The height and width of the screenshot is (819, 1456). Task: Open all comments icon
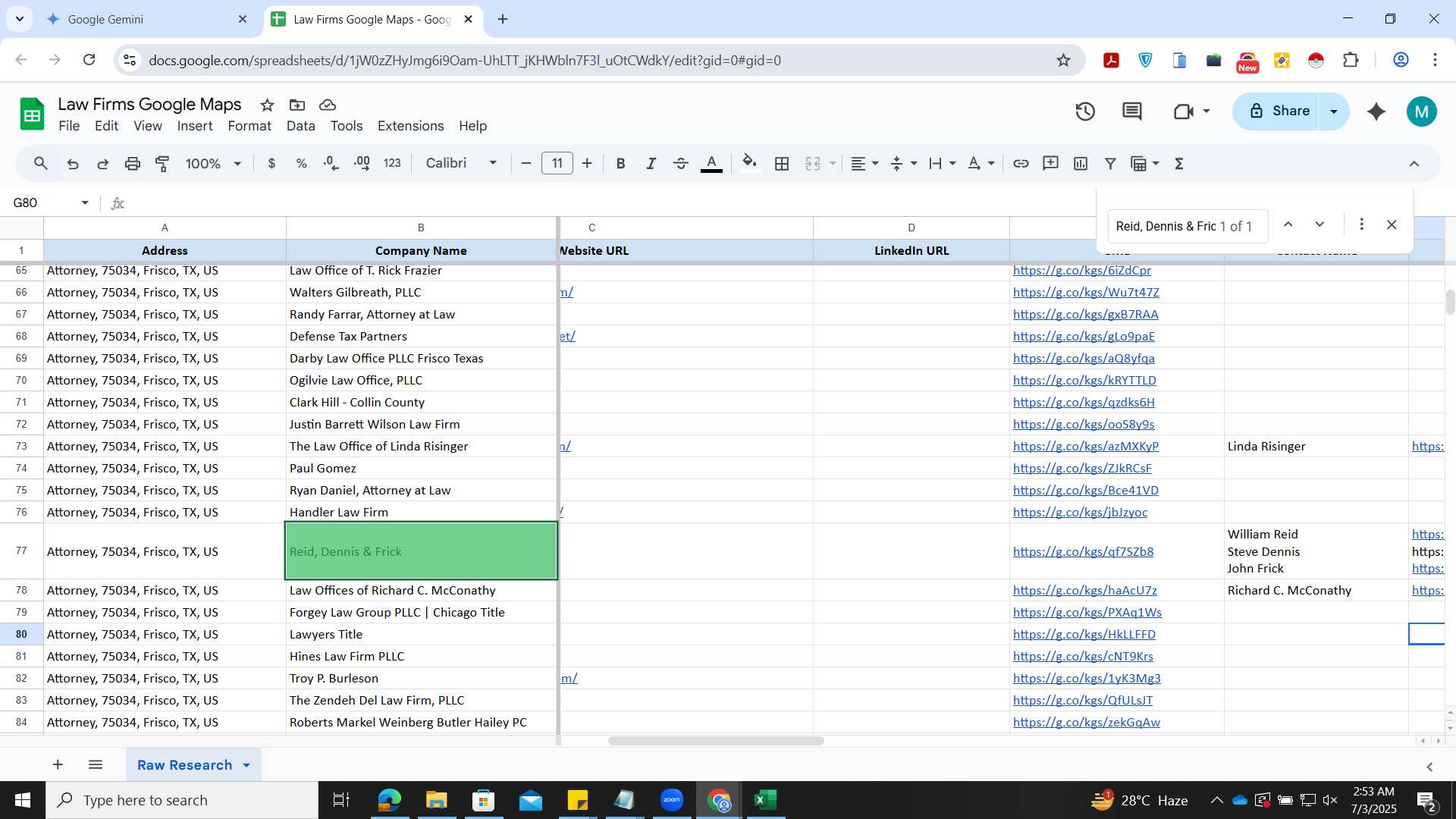click(1132, 111)
